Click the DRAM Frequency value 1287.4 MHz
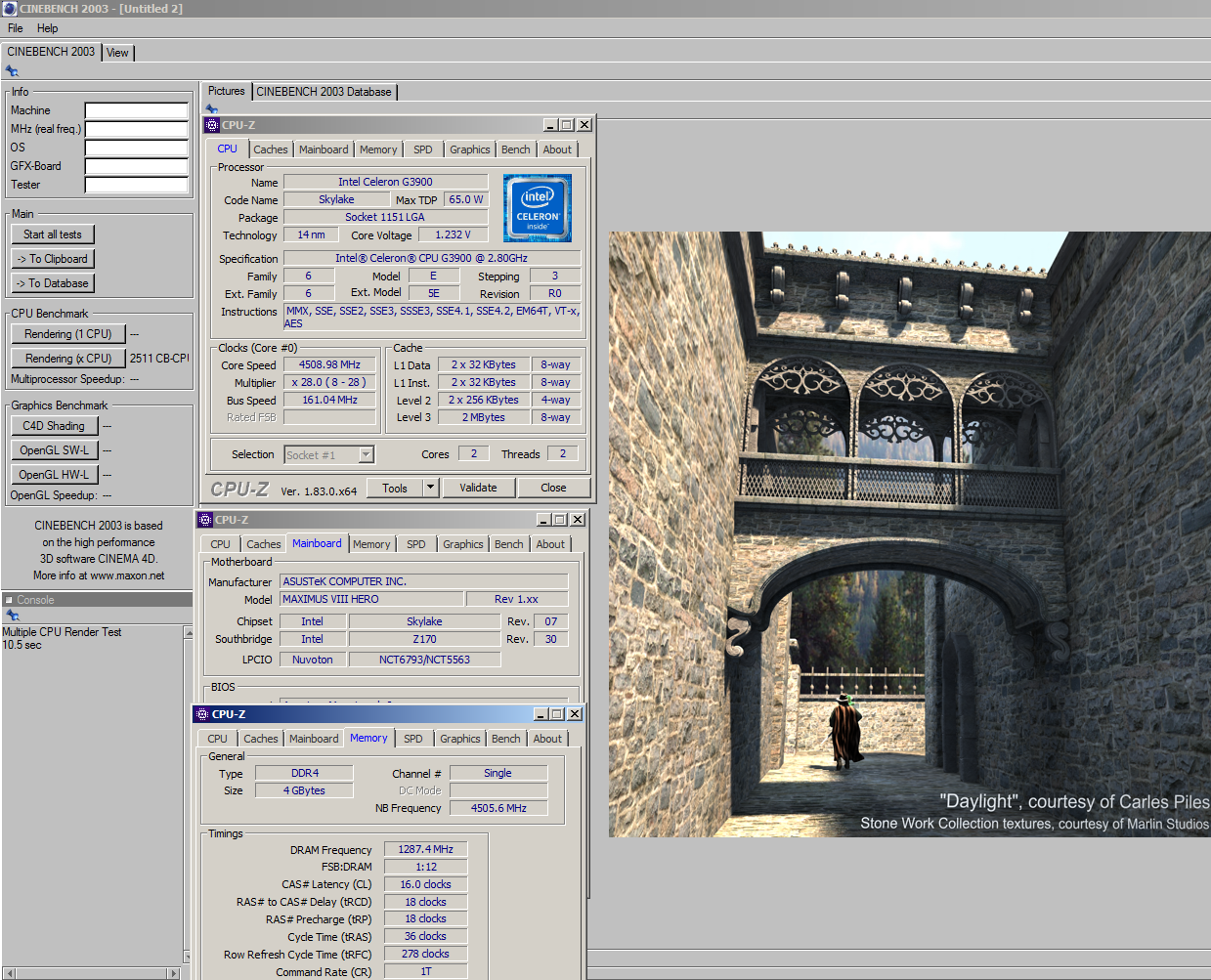This screenshot has width=1211, height=980. [425, 849]
